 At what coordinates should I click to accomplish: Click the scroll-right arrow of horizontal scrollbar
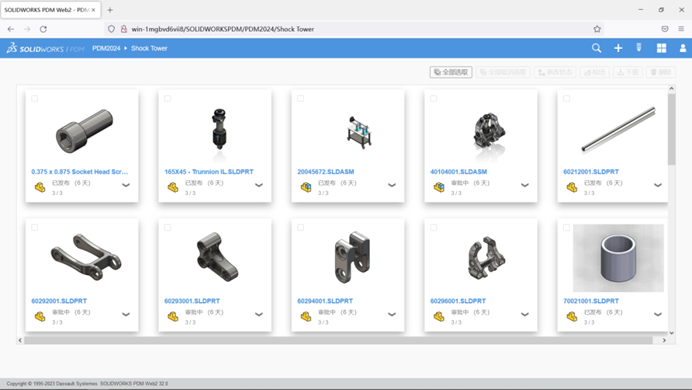click(x=664, y=340)
